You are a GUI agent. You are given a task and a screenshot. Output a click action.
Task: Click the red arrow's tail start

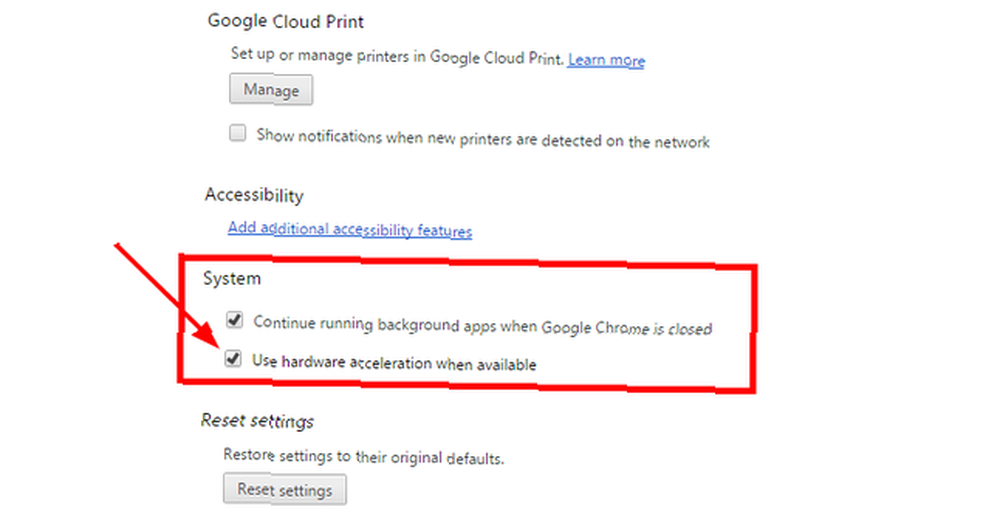point(117,246)
